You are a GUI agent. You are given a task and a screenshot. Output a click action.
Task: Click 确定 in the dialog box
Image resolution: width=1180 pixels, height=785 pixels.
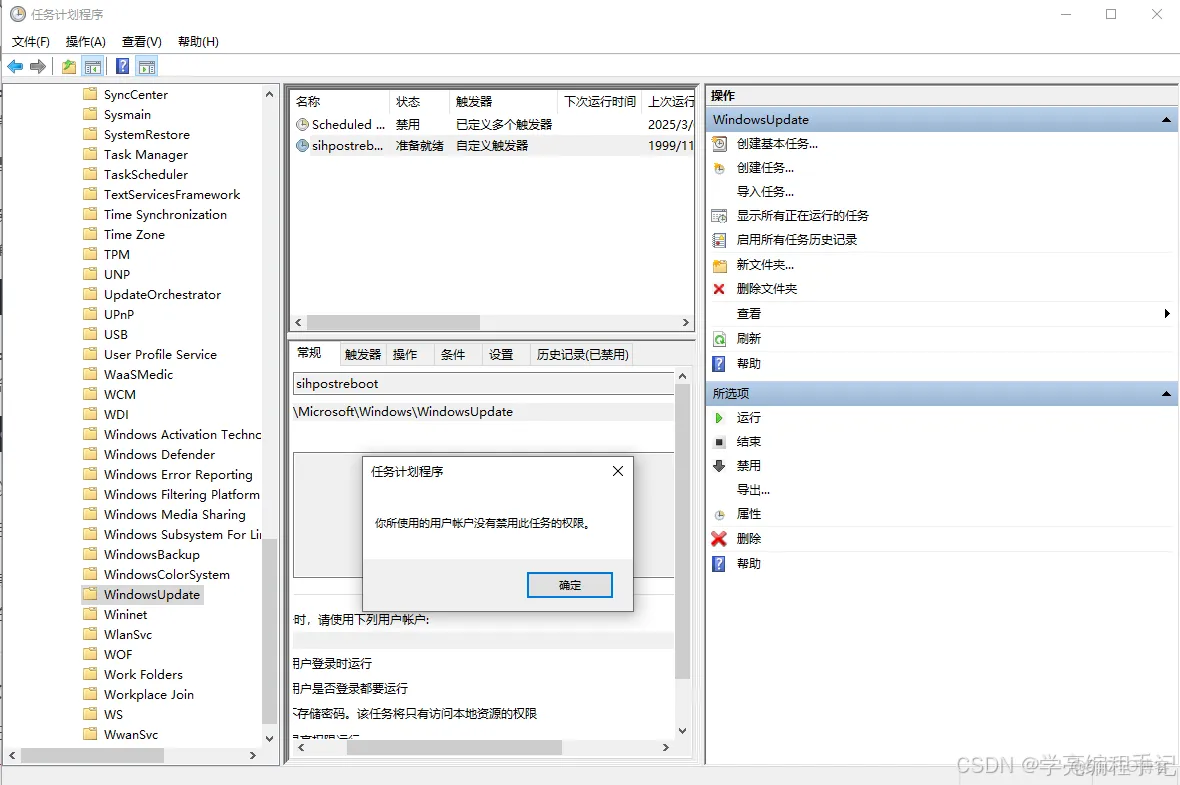tap(569, 585)
